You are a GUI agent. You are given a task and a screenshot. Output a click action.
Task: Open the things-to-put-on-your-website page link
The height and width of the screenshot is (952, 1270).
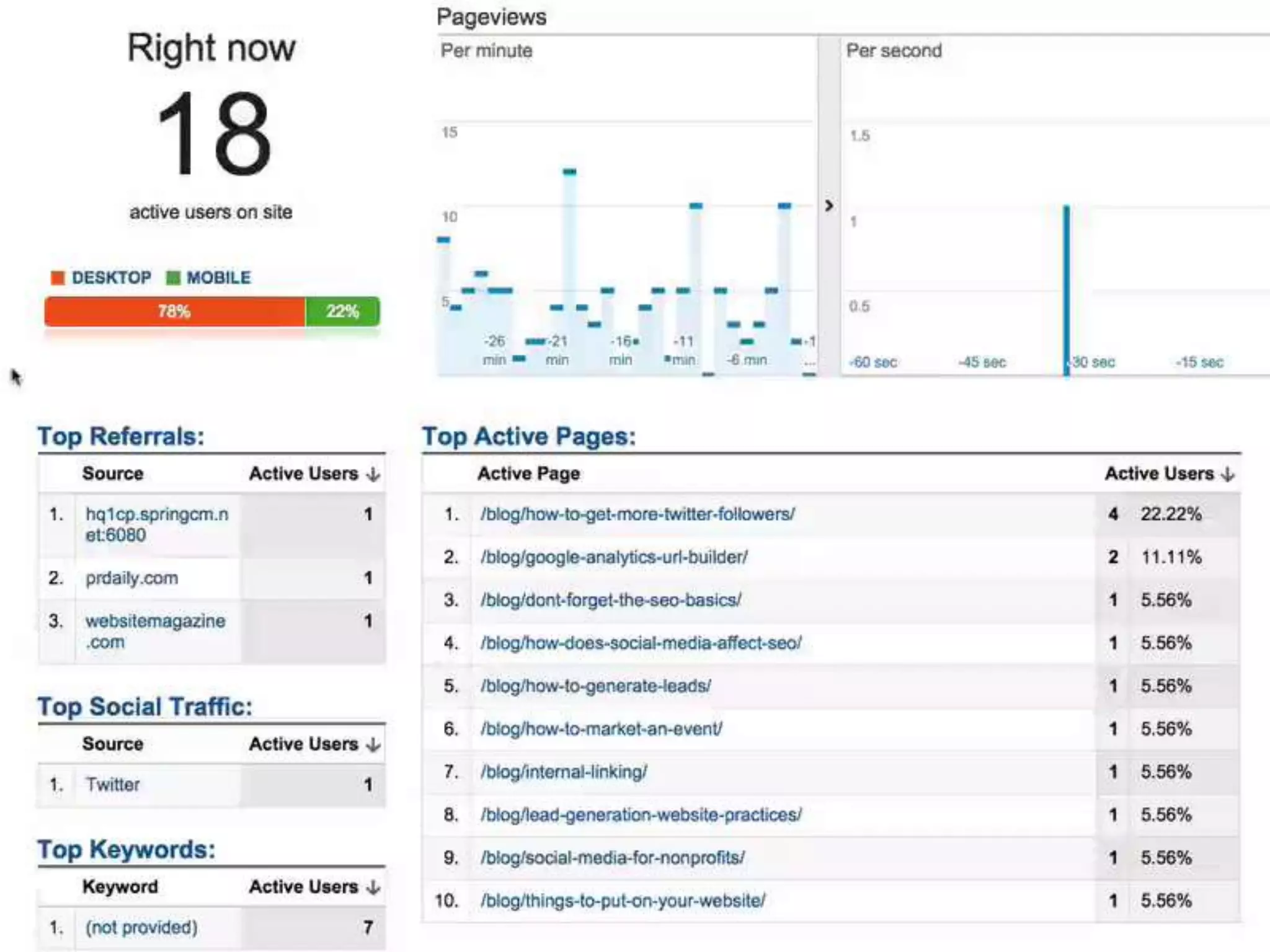tap(623, 901)
